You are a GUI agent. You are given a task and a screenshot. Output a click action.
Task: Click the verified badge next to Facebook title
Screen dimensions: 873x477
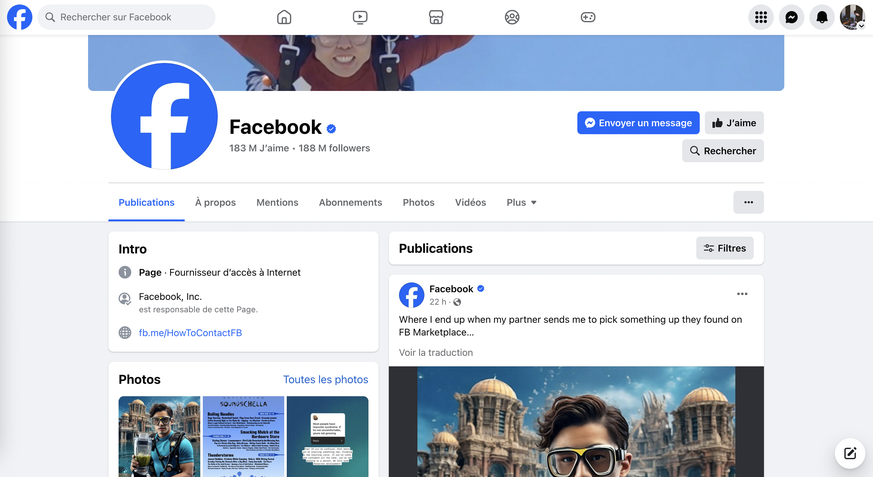point(331,129)
